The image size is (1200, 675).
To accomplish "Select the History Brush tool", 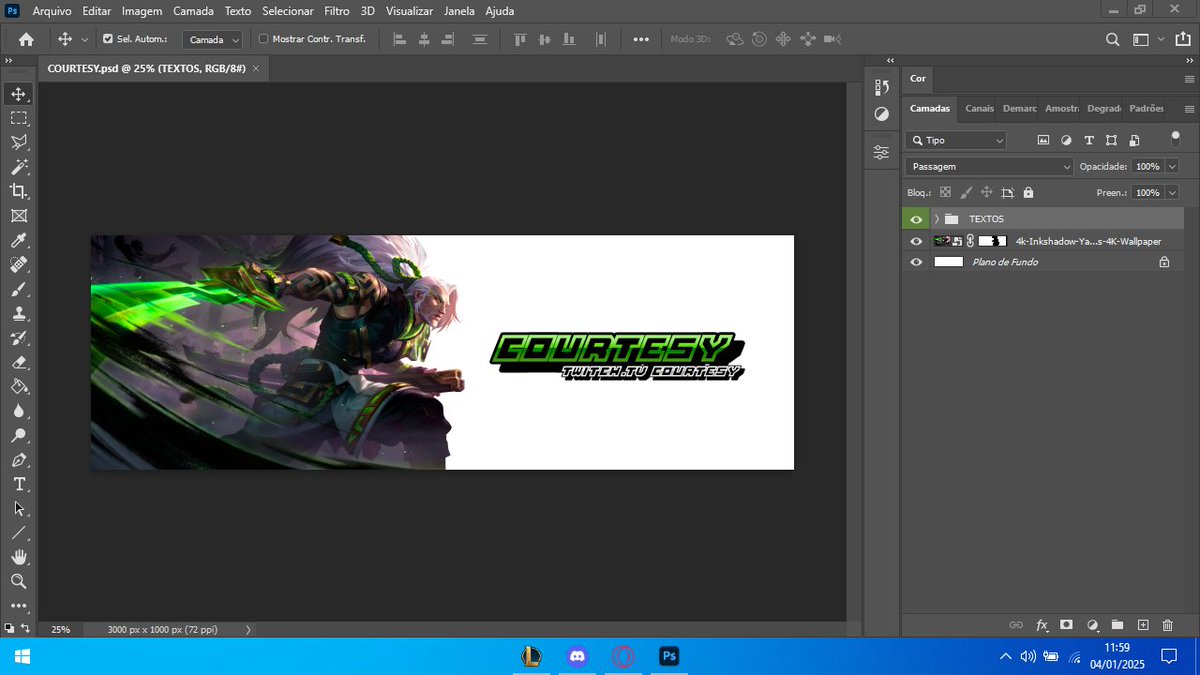I will click(19, 338).
